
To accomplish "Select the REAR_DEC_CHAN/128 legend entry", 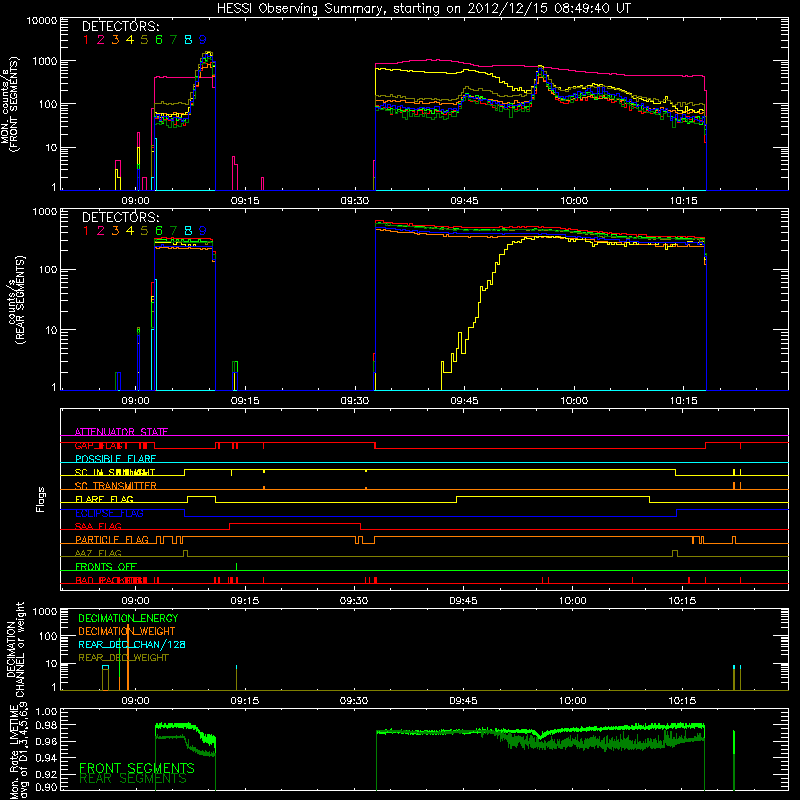I will [x=132, y=644].
